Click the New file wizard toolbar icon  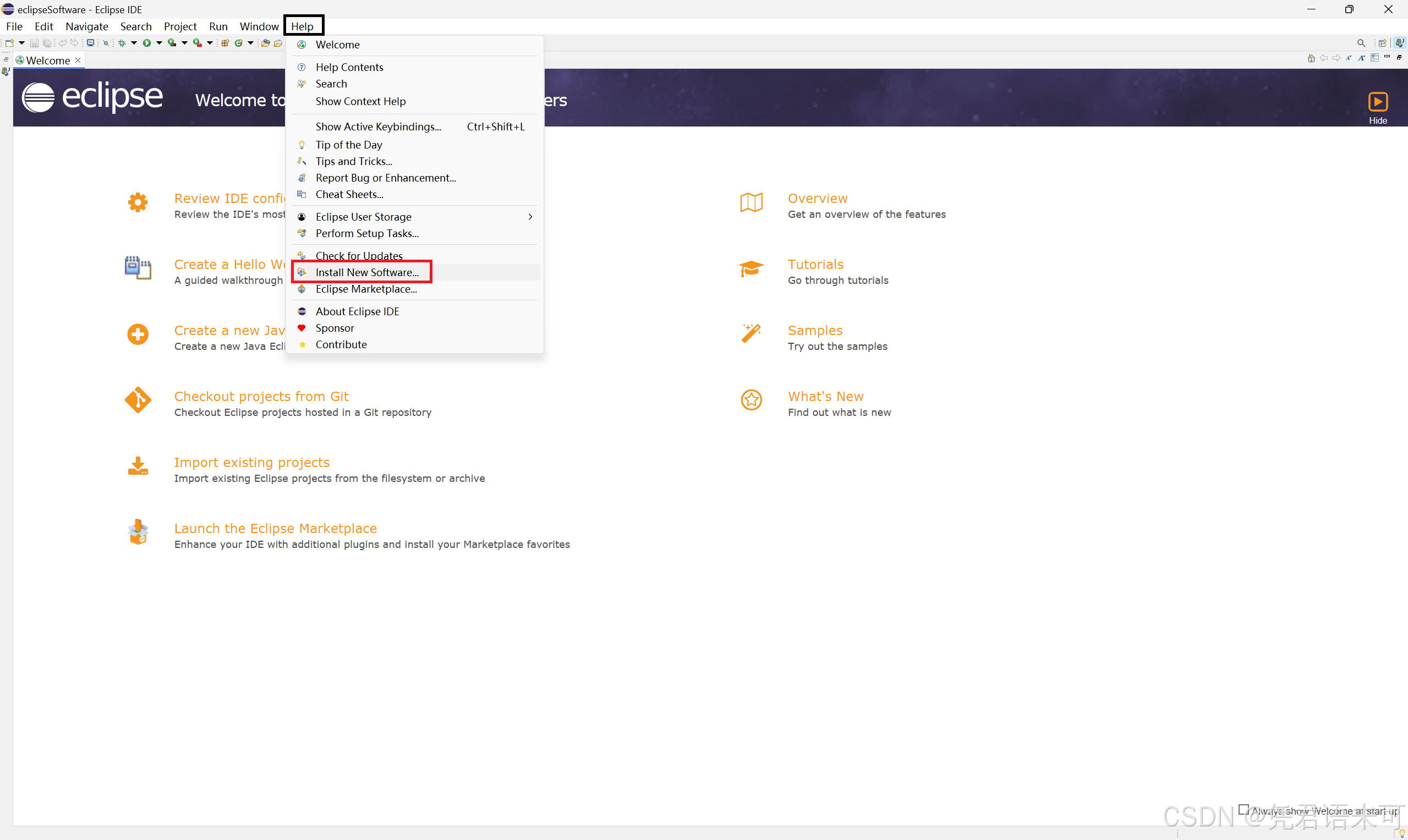(9, 43)
